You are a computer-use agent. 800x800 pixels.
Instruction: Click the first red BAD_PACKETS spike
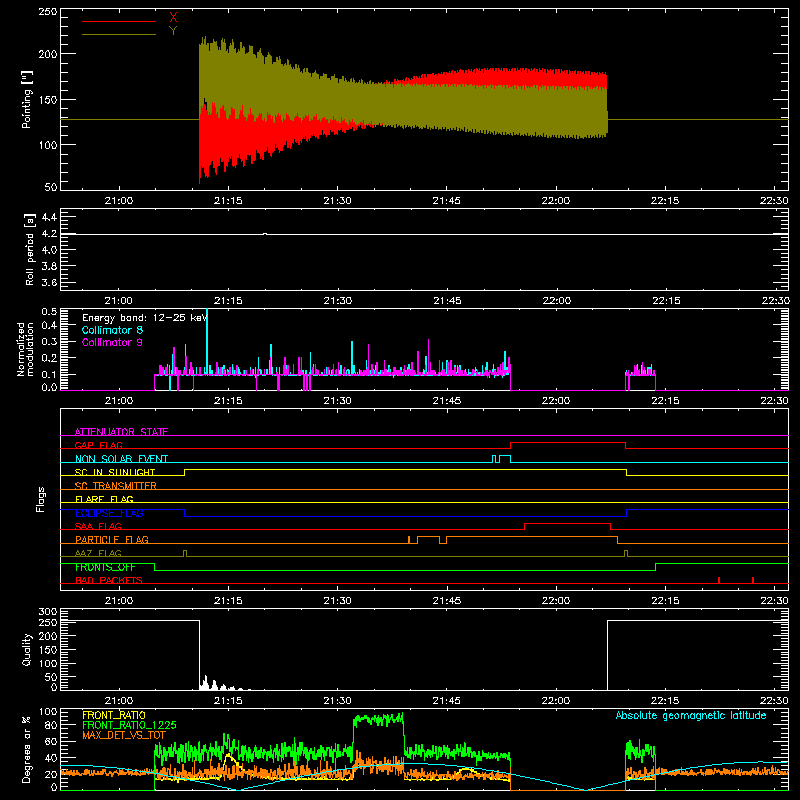point(719,580)
